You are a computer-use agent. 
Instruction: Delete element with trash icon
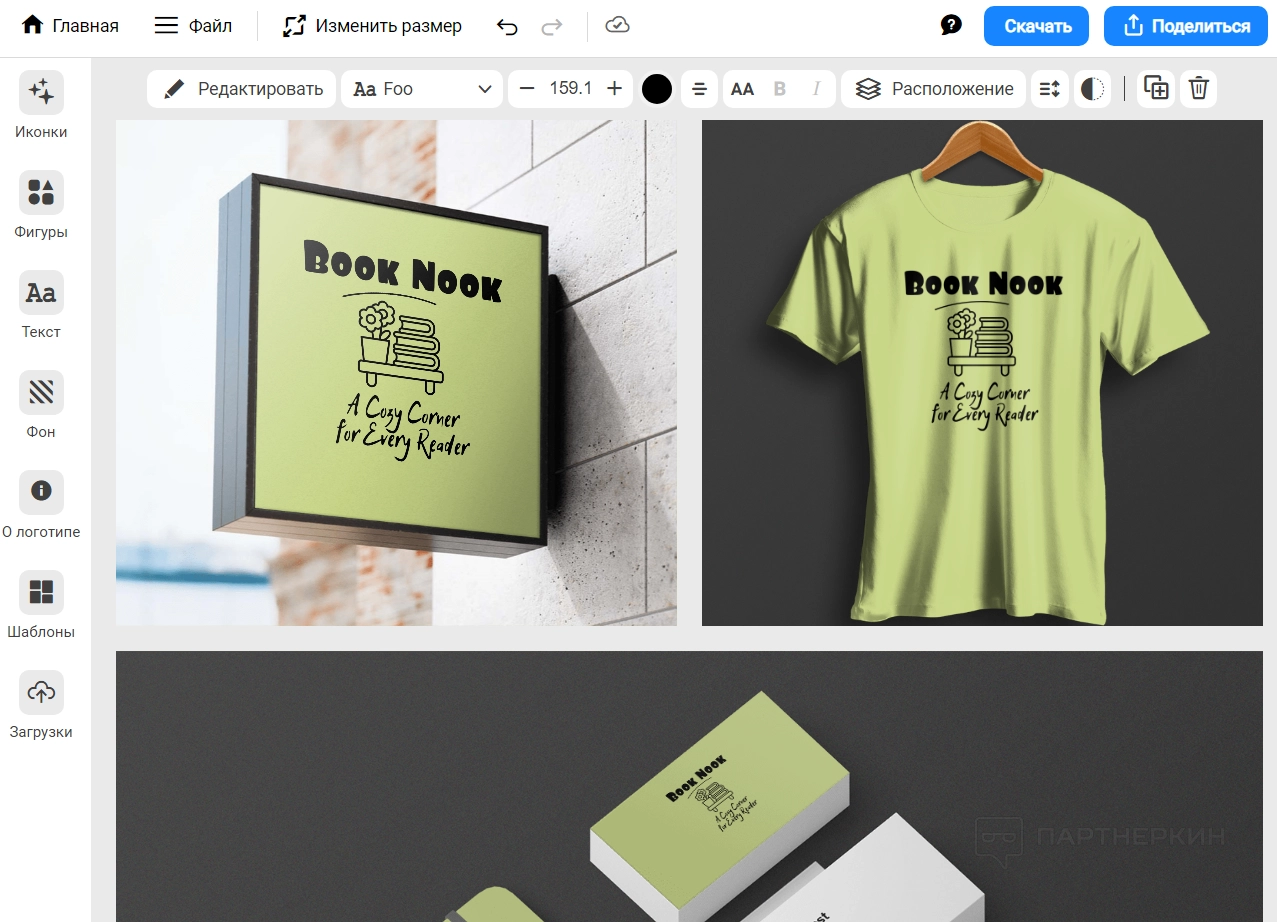click(x=1198, y=89)
